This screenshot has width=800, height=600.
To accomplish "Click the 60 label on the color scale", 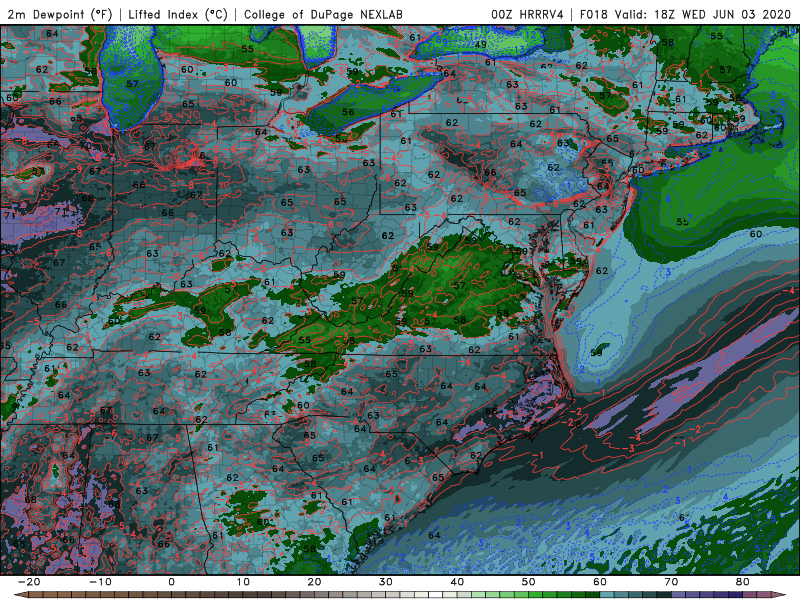I will [x=600, y=582].
